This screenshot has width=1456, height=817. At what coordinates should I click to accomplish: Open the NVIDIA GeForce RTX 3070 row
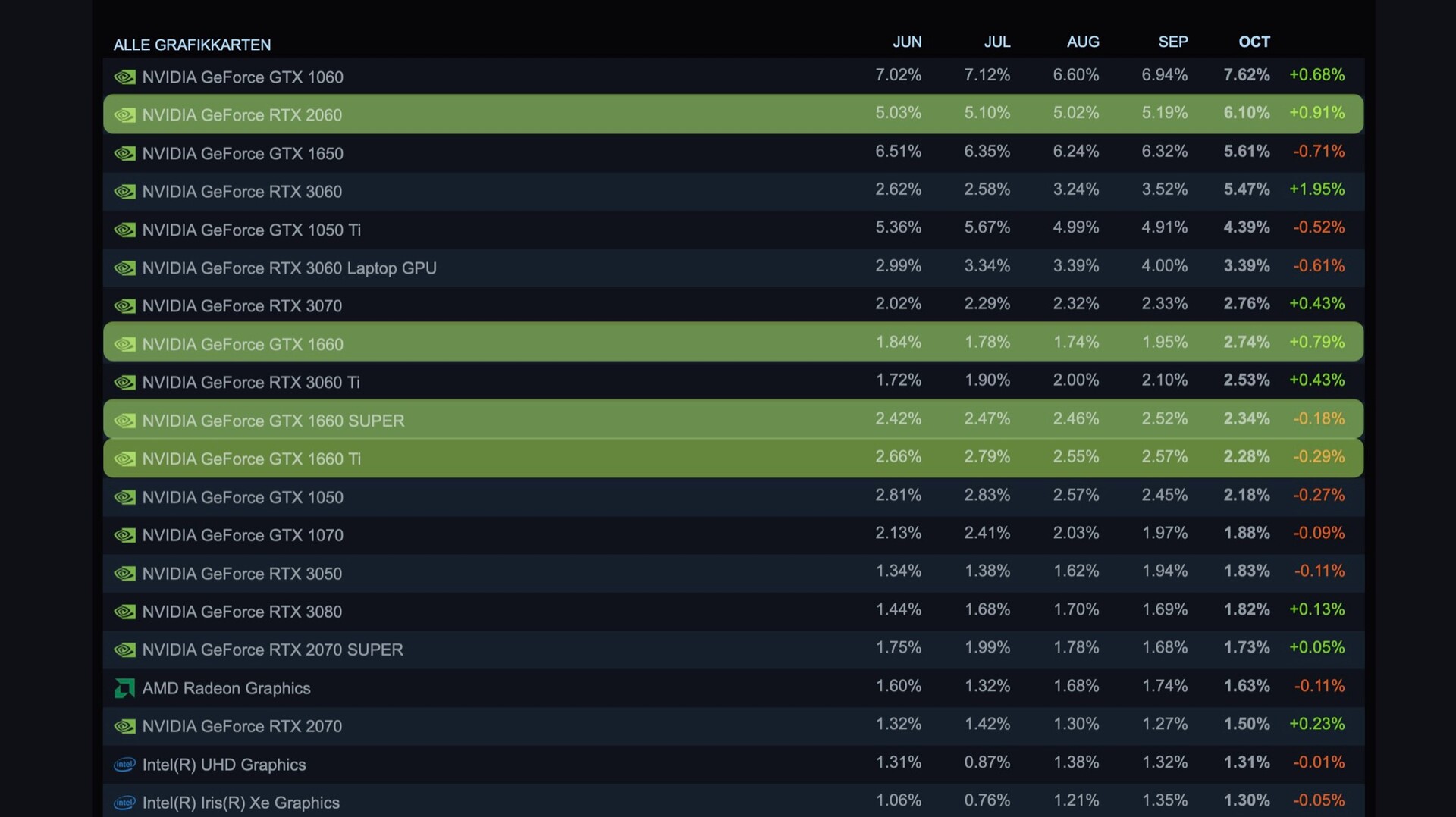pyautogui.click(x=242, y=306)
